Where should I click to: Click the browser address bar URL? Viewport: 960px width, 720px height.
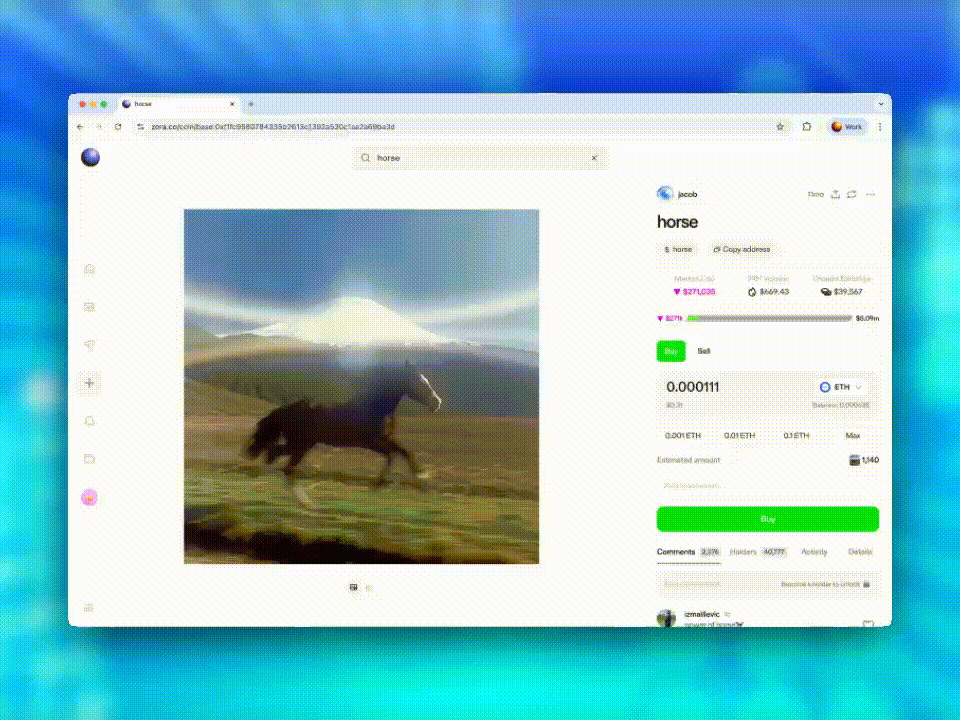[273, 127]
